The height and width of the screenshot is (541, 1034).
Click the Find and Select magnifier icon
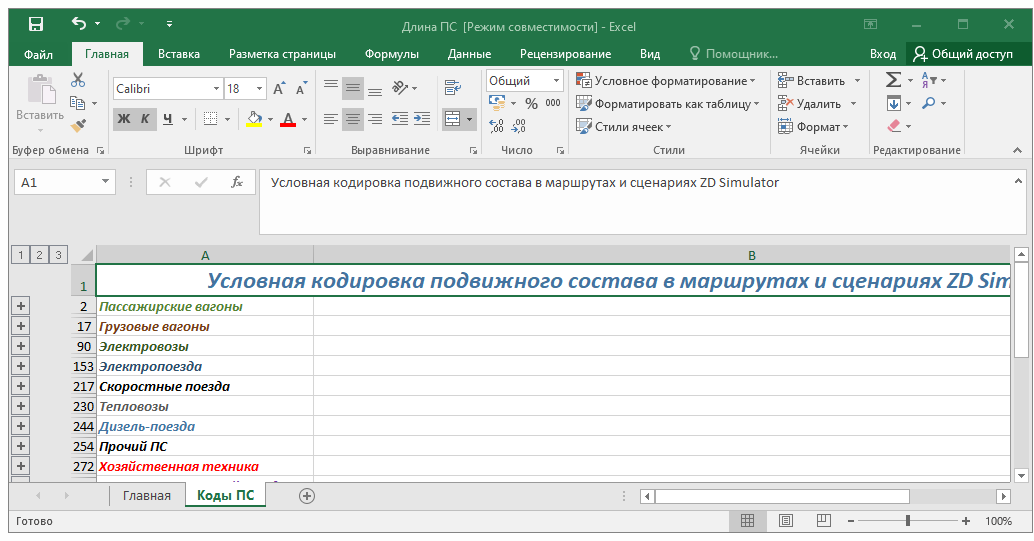(928, 103)
